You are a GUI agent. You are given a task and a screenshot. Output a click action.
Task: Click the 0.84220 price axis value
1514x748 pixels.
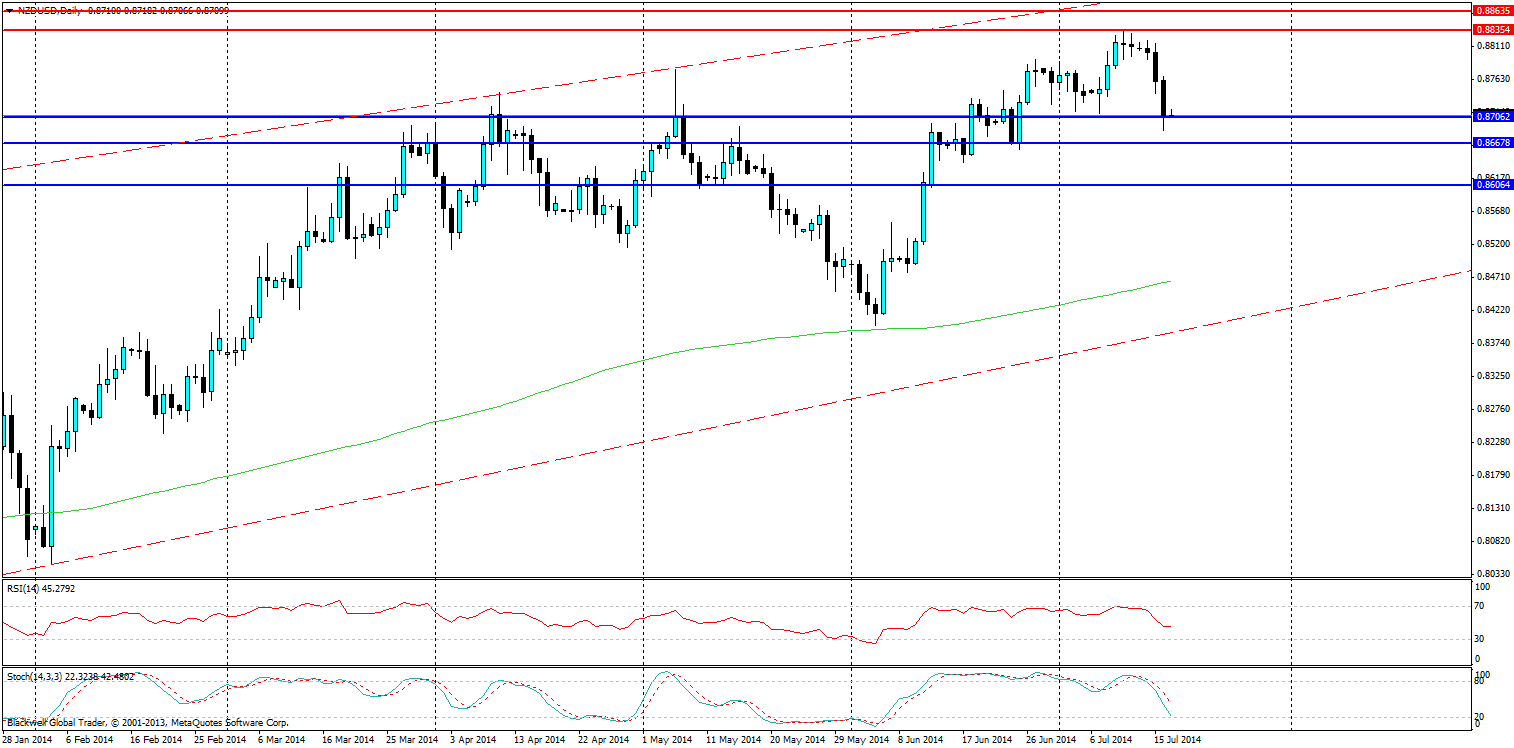1492,310
